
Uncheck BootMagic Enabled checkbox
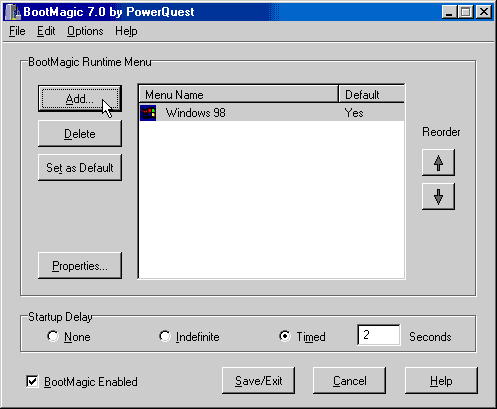(x=32, y=381)
